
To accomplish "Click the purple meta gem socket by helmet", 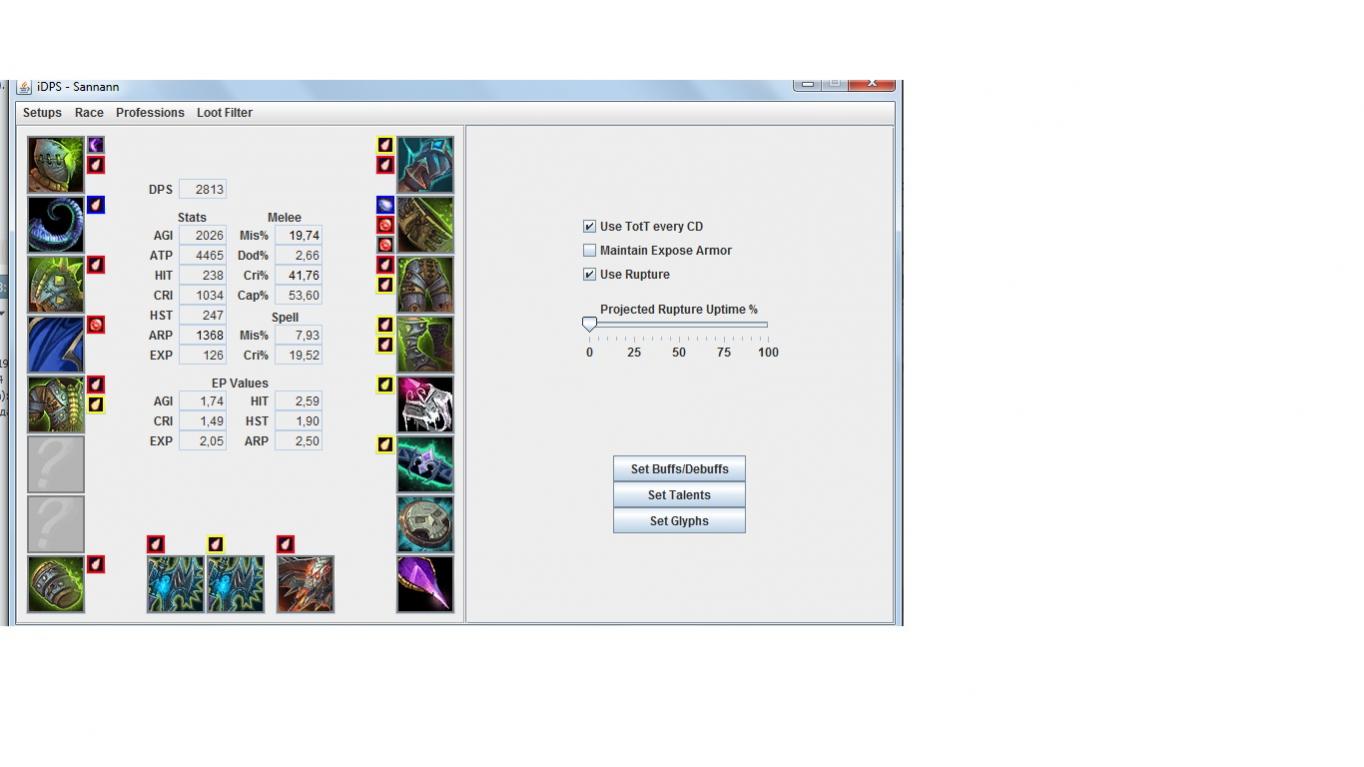I will click(96, 145).
